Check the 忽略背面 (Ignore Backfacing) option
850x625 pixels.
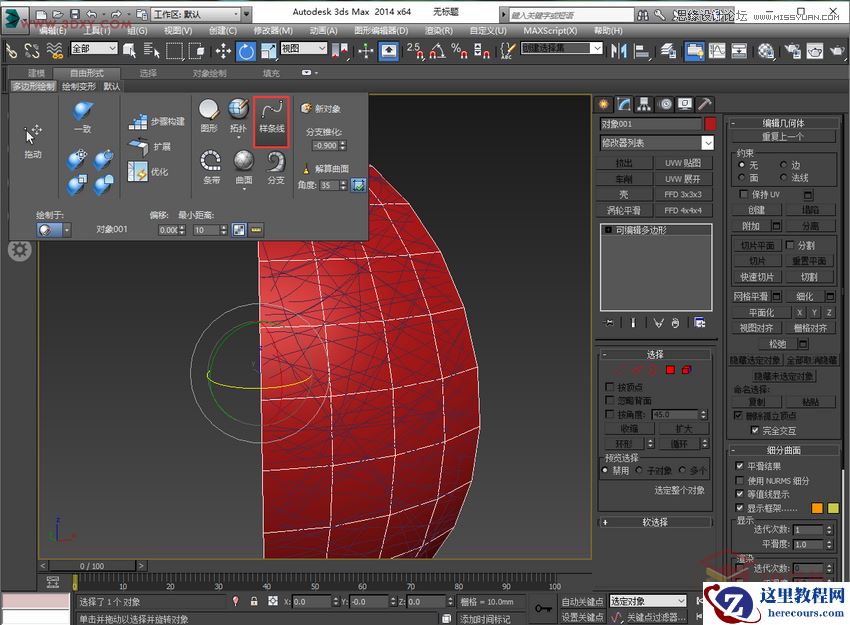(x=609, y=401)
